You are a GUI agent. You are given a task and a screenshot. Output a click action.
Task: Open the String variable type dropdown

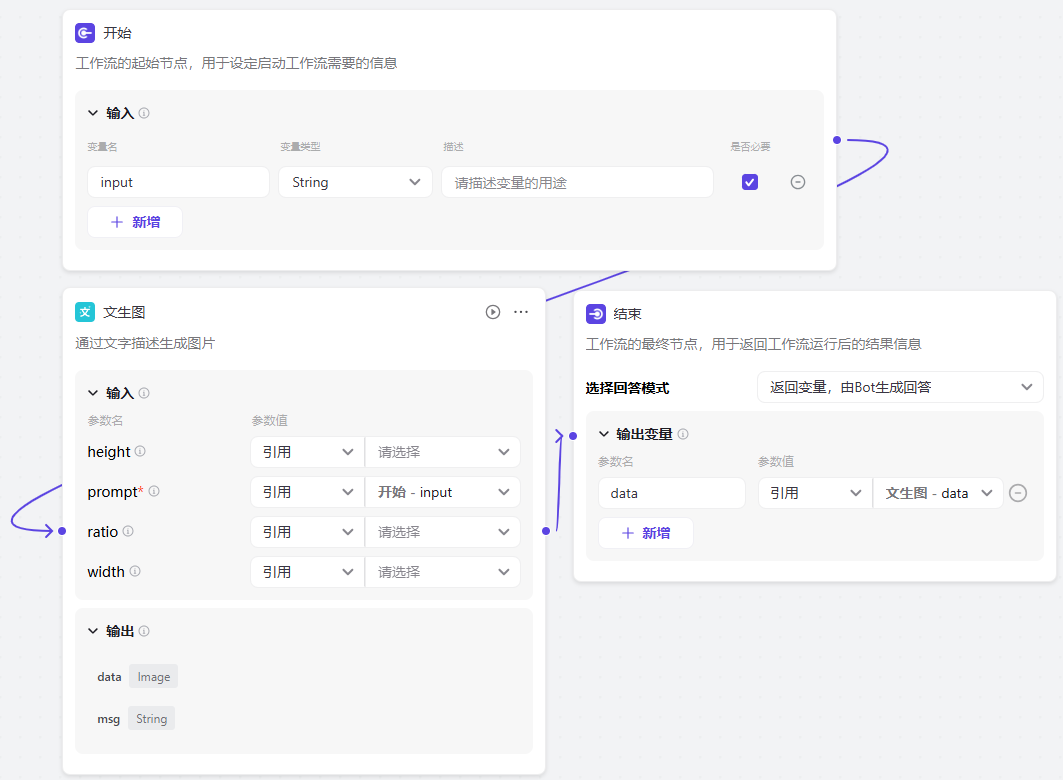[355, 182]
